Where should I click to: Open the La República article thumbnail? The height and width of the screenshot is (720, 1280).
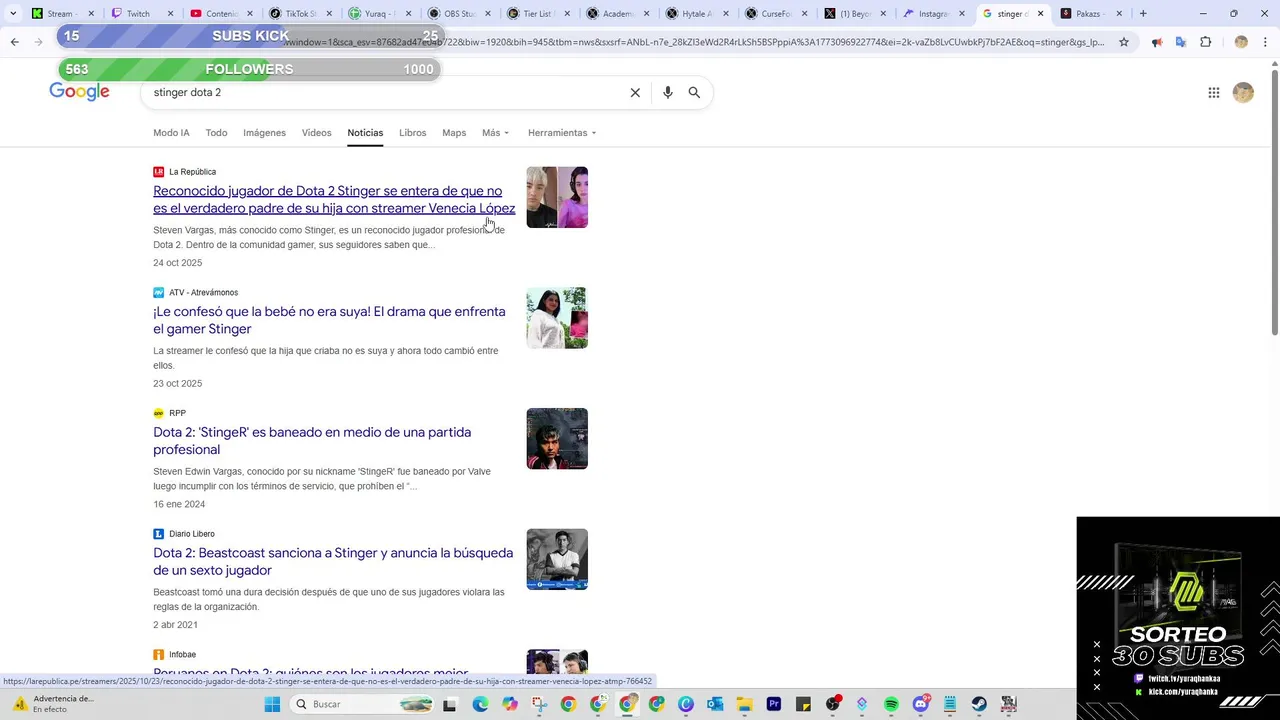(557, 197)
